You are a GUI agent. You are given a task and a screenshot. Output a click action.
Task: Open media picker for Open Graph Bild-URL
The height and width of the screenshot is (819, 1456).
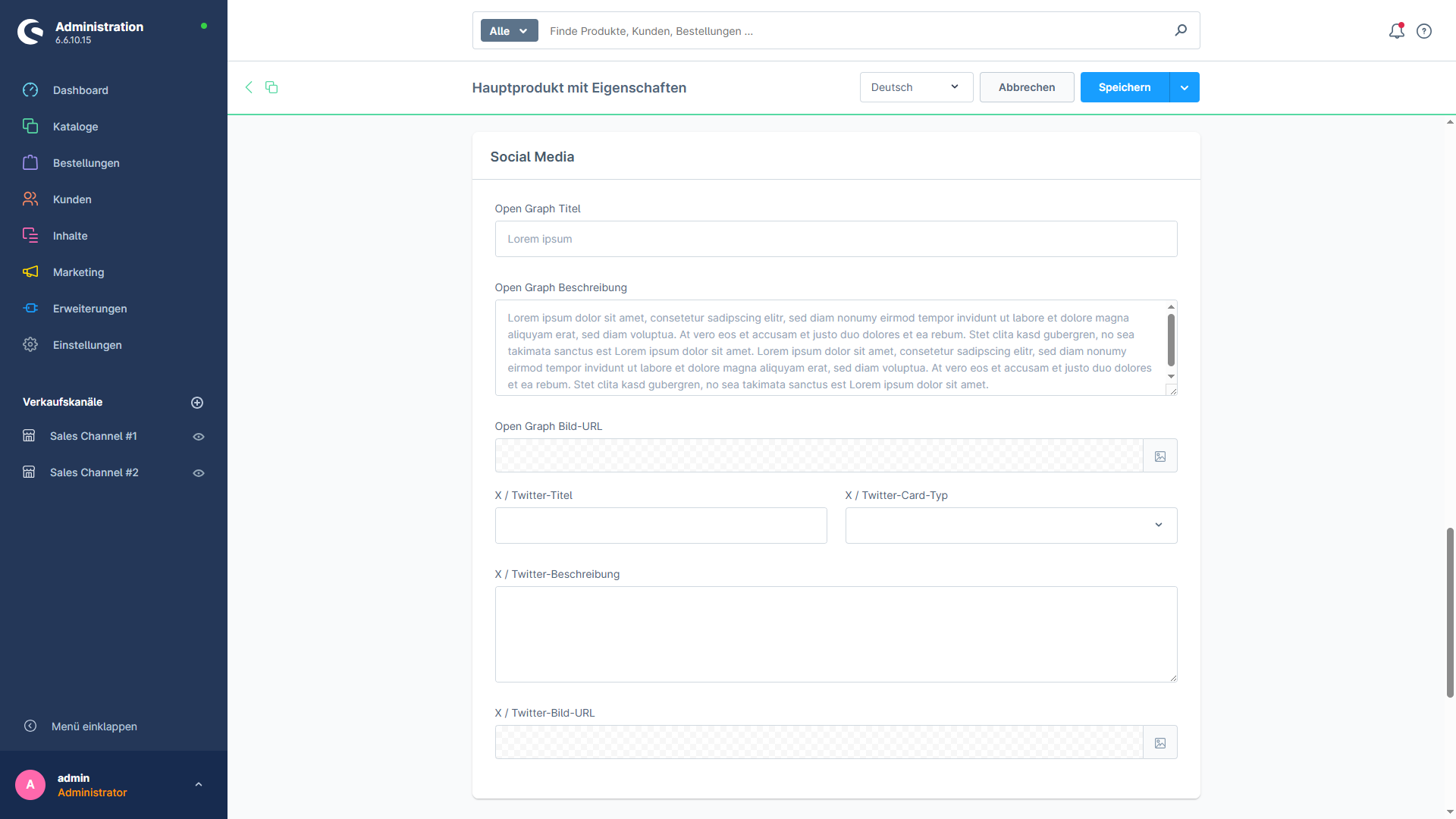(x=1159, y=456)
